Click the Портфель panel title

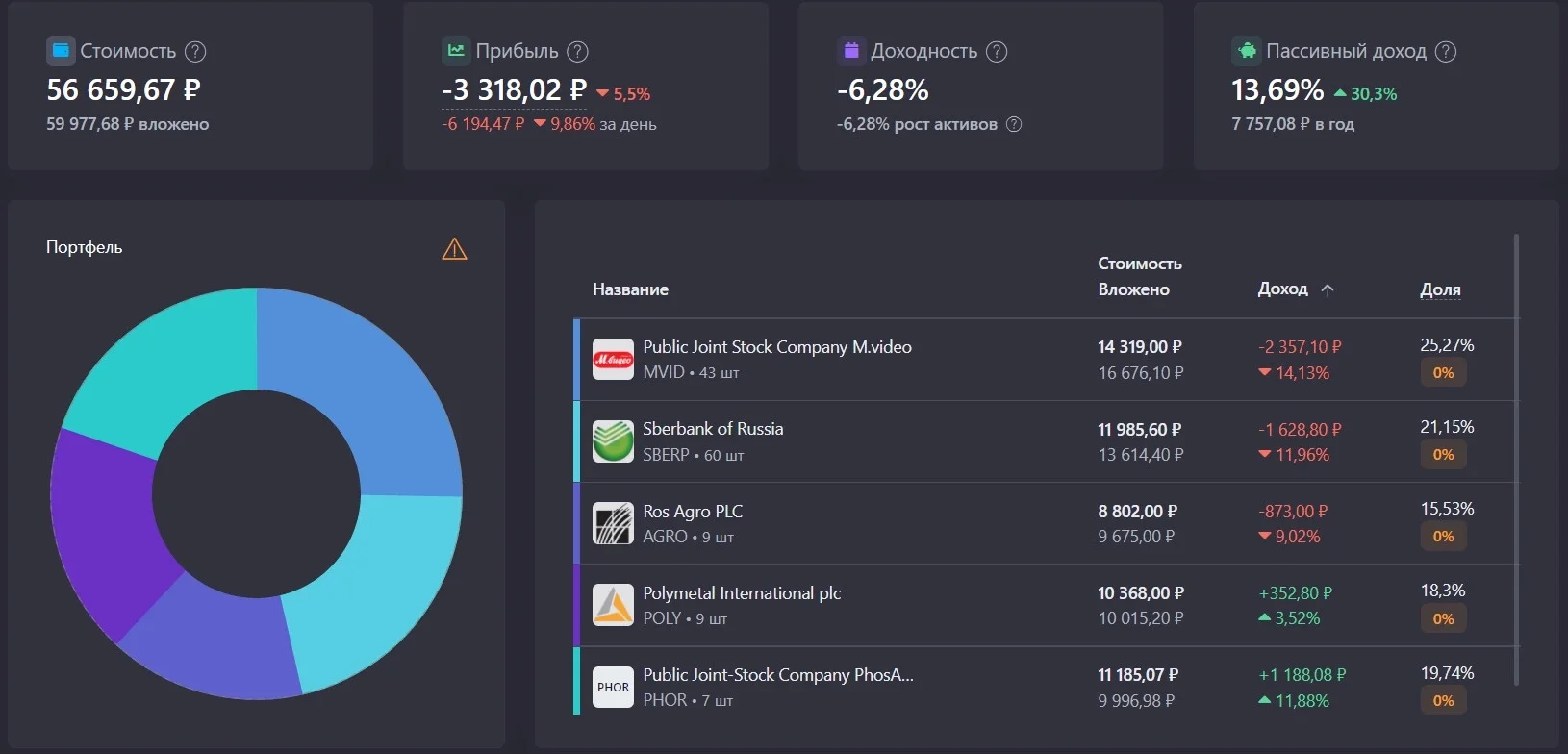(x=85, y=247)
